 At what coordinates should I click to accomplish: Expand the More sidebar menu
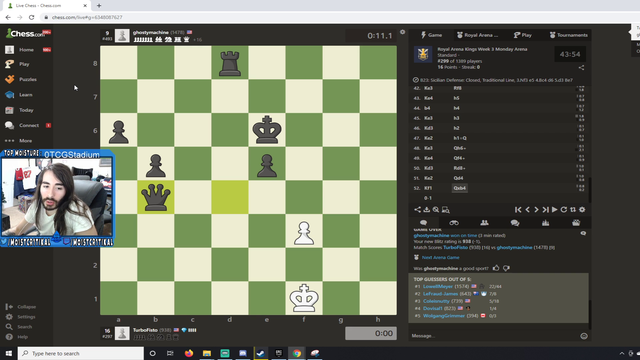tap(25, 140)
